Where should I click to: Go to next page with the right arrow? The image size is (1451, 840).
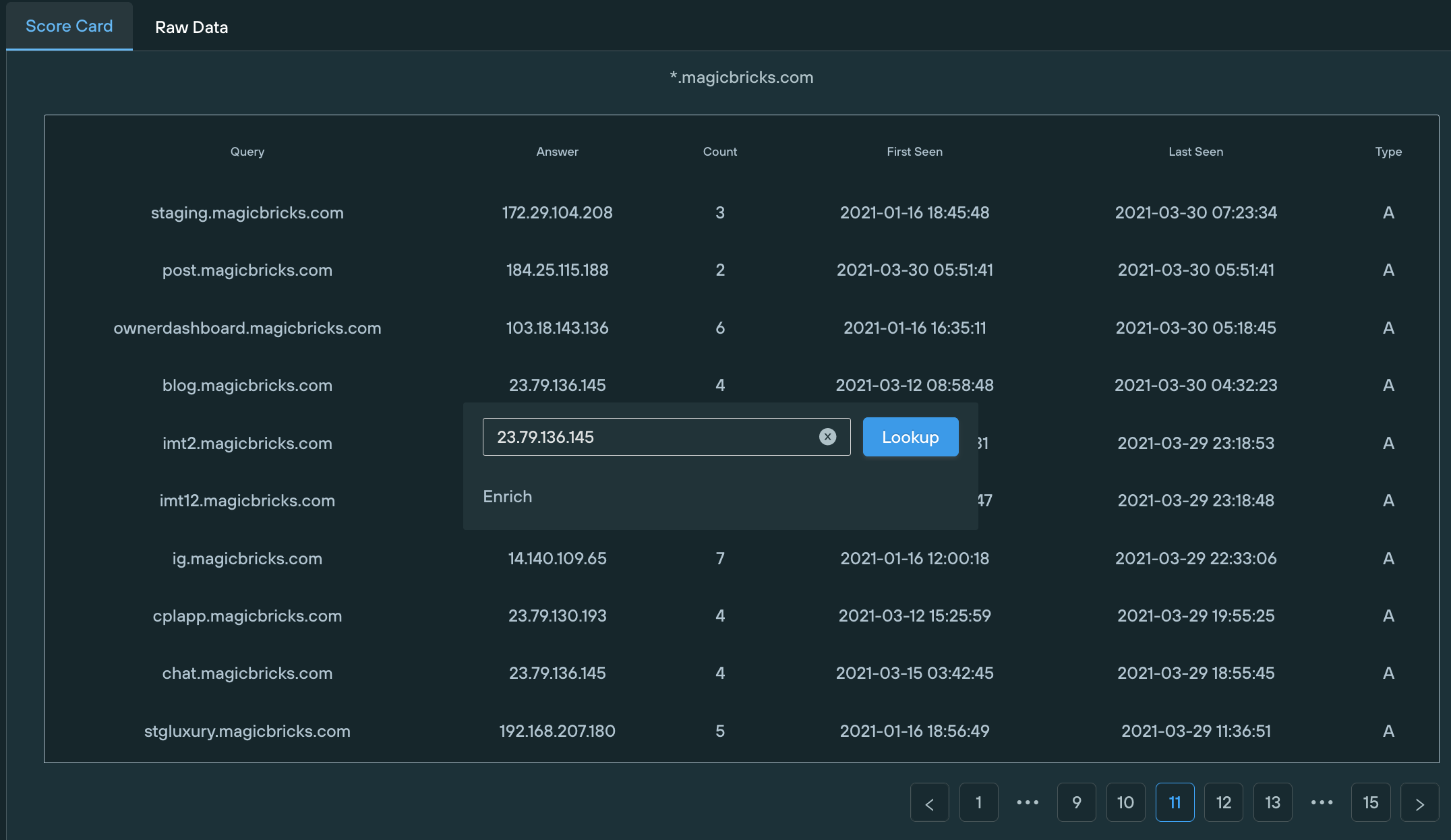(x=1419, y=802)
